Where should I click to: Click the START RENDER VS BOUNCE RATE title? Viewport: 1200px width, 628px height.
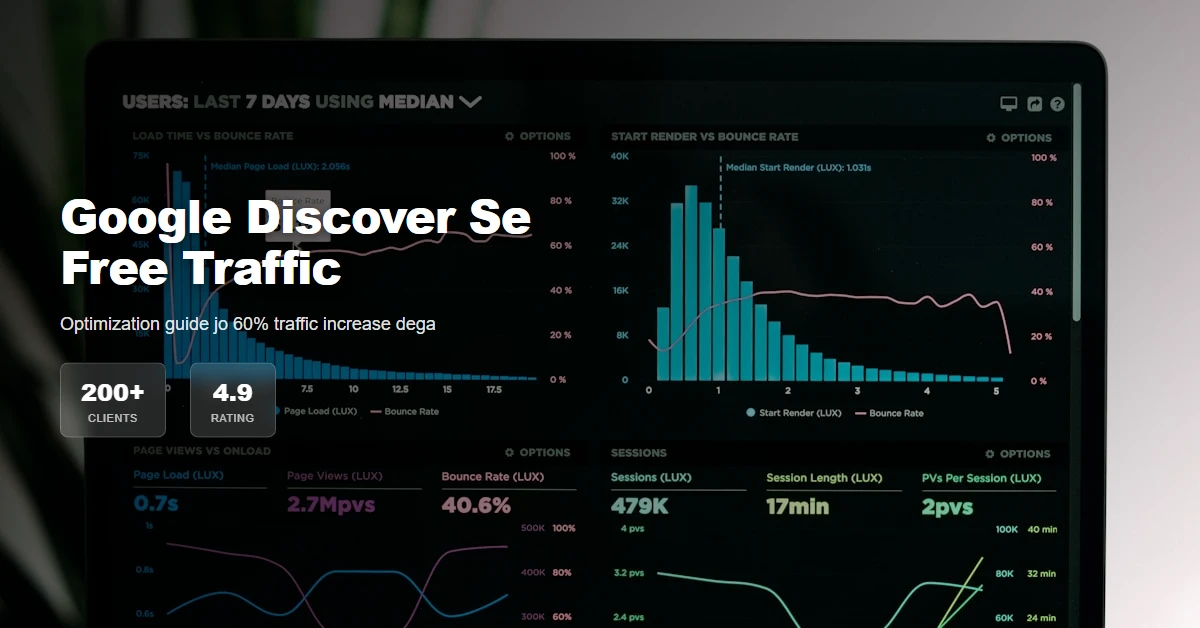[x=705, y=137]
